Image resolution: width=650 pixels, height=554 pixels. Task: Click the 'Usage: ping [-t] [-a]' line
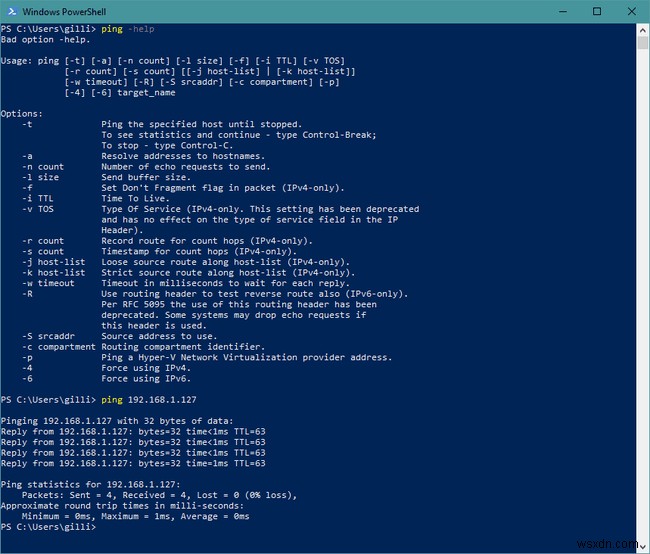172,61
